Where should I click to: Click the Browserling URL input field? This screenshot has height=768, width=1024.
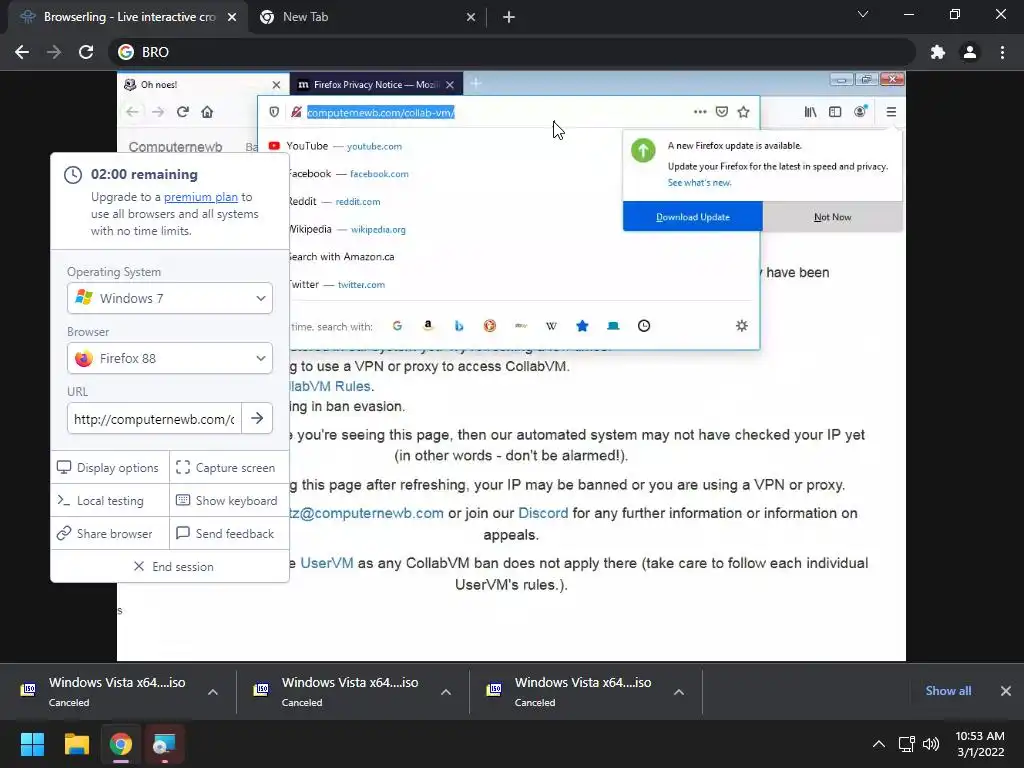(x=154, y=419)
